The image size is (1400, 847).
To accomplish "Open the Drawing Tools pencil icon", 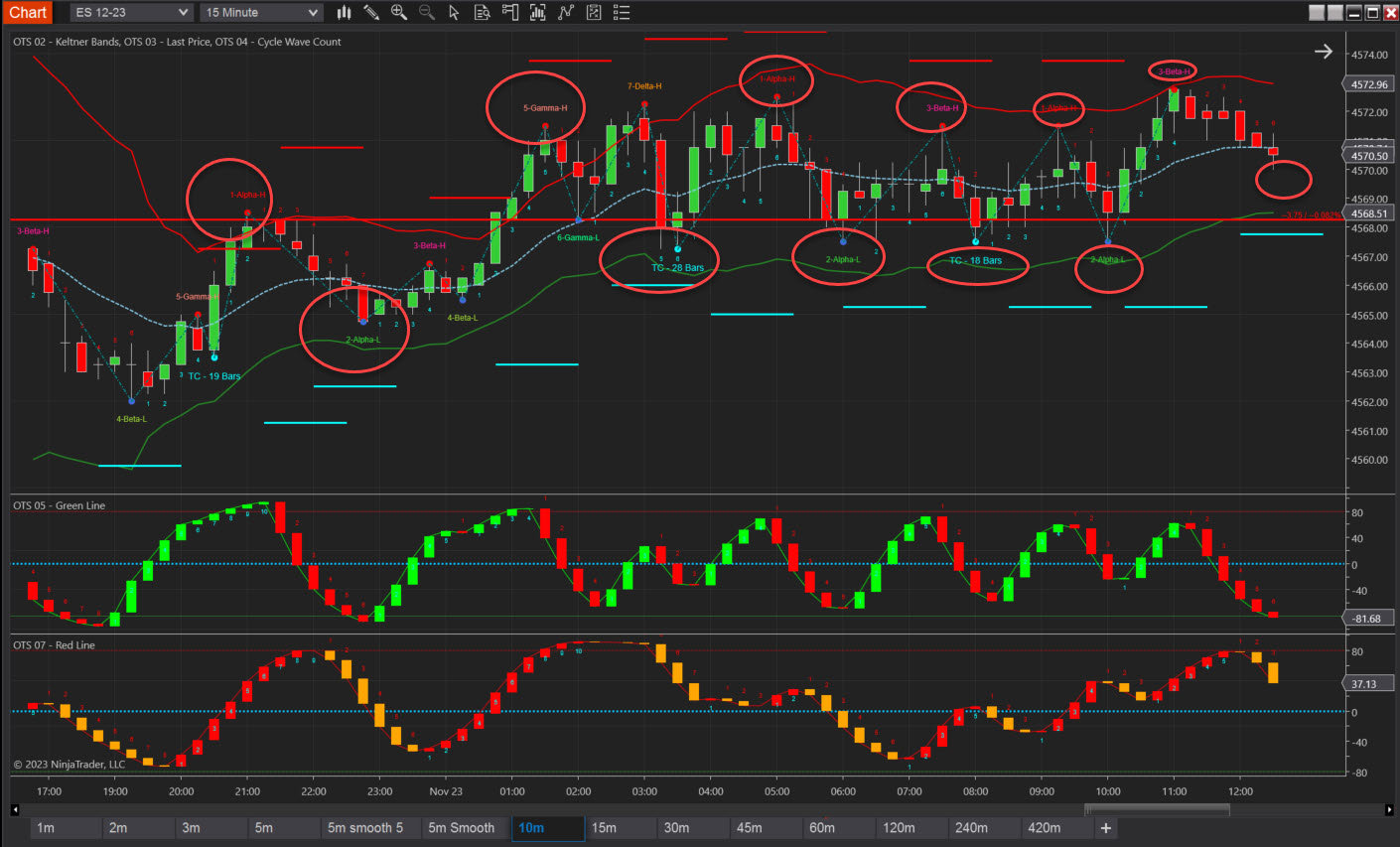I will click(x=371, y=12).
